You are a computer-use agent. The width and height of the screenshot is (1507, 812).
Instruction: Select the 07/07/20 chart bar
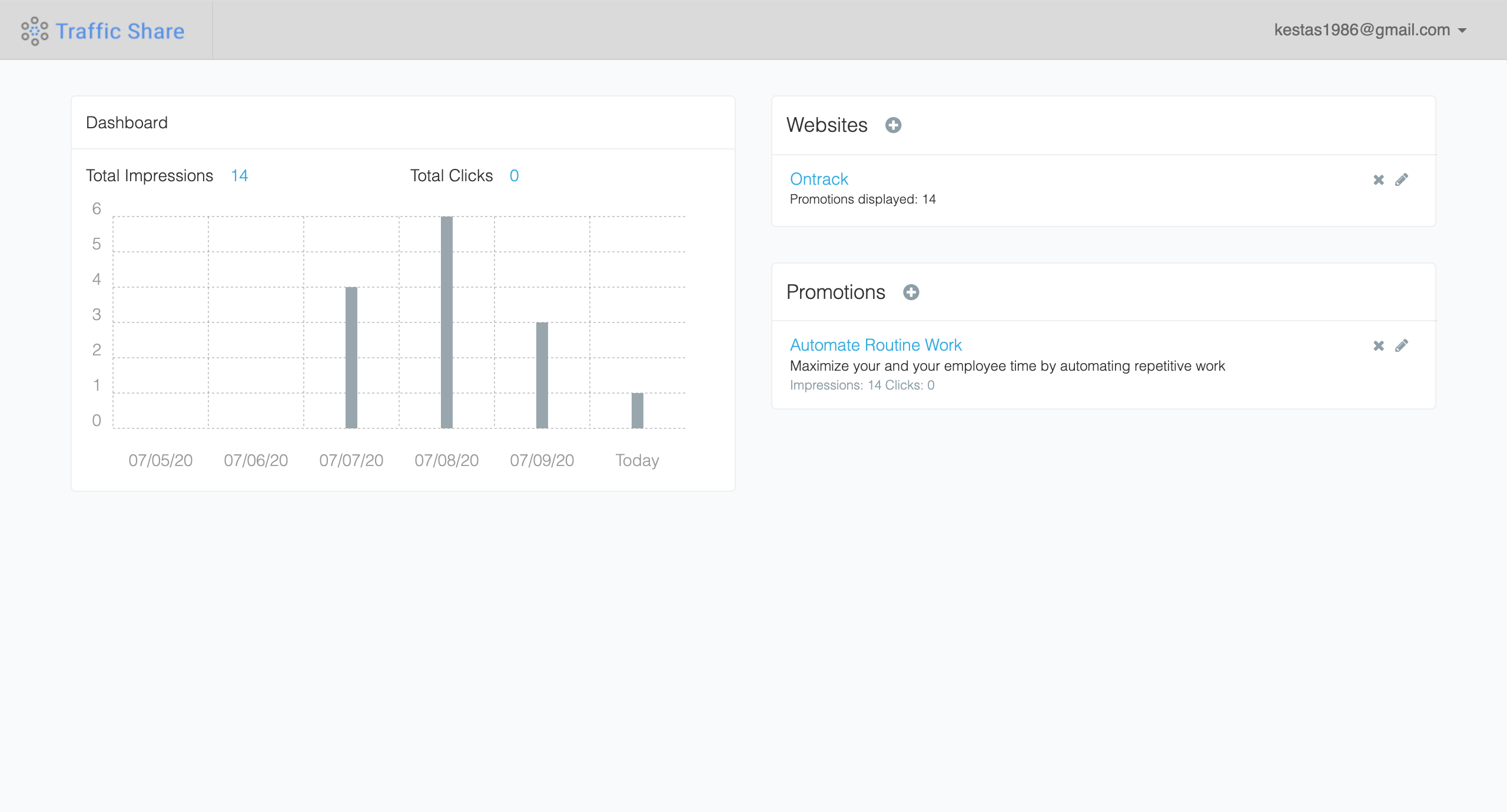[x=351, y=358]
